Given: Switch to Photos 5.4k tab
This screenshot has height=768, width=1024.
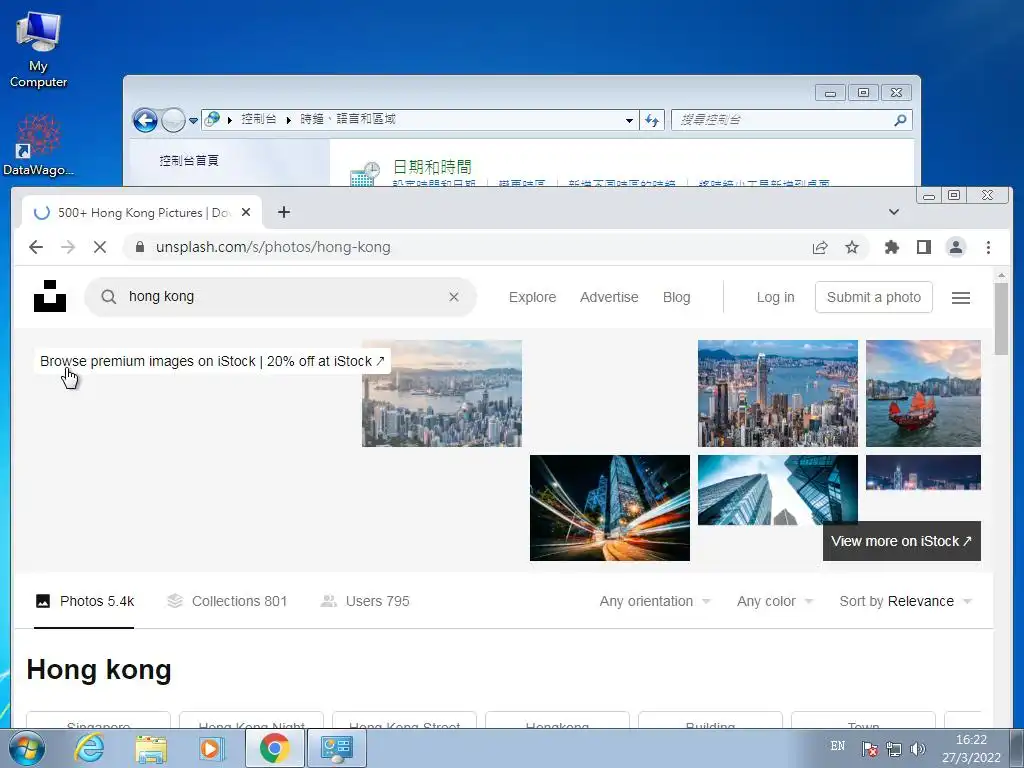Looking at the screenshot, I should tap(84, 601).
